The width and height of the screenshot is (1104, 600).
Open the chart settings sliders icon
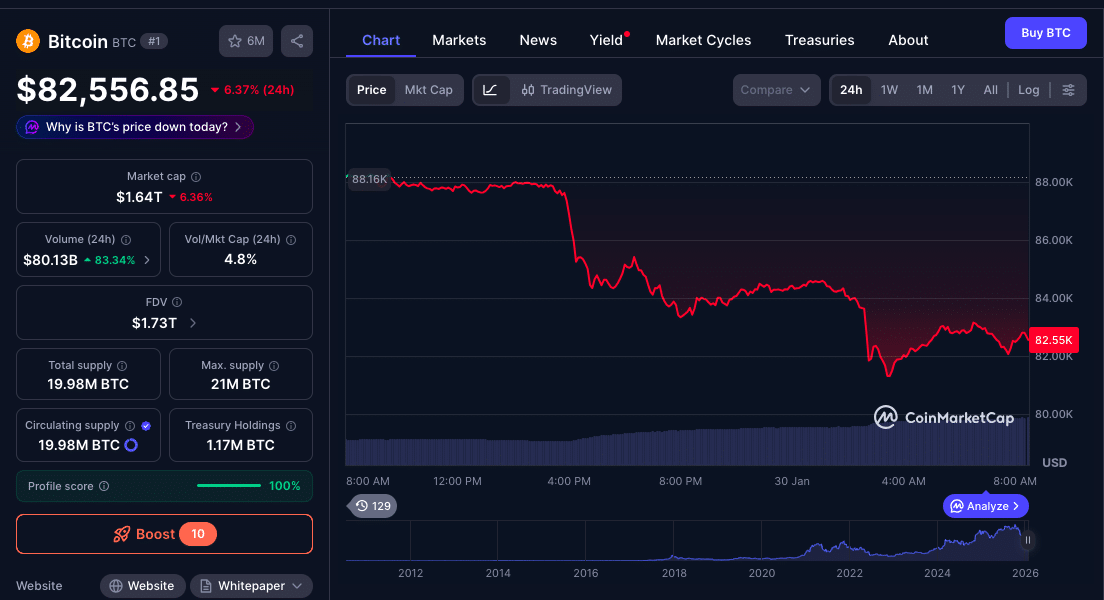(1069, 89)
